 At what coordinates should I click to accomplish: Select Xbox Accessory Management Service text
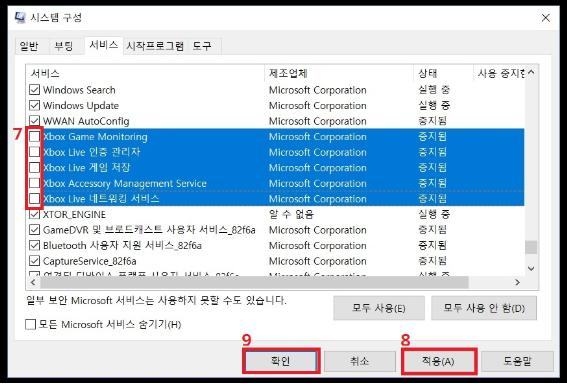[125, 183]
